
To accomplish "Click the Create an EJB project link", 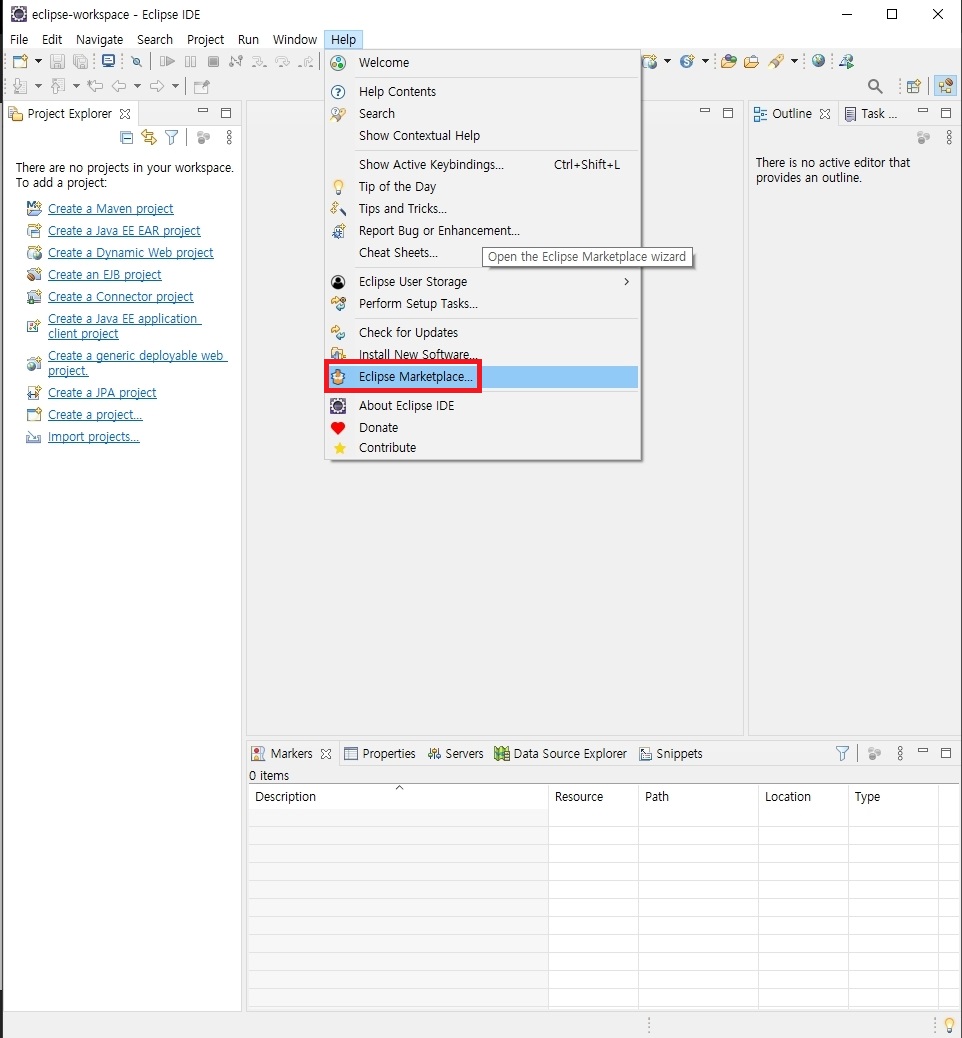I will tap(105, 275).
